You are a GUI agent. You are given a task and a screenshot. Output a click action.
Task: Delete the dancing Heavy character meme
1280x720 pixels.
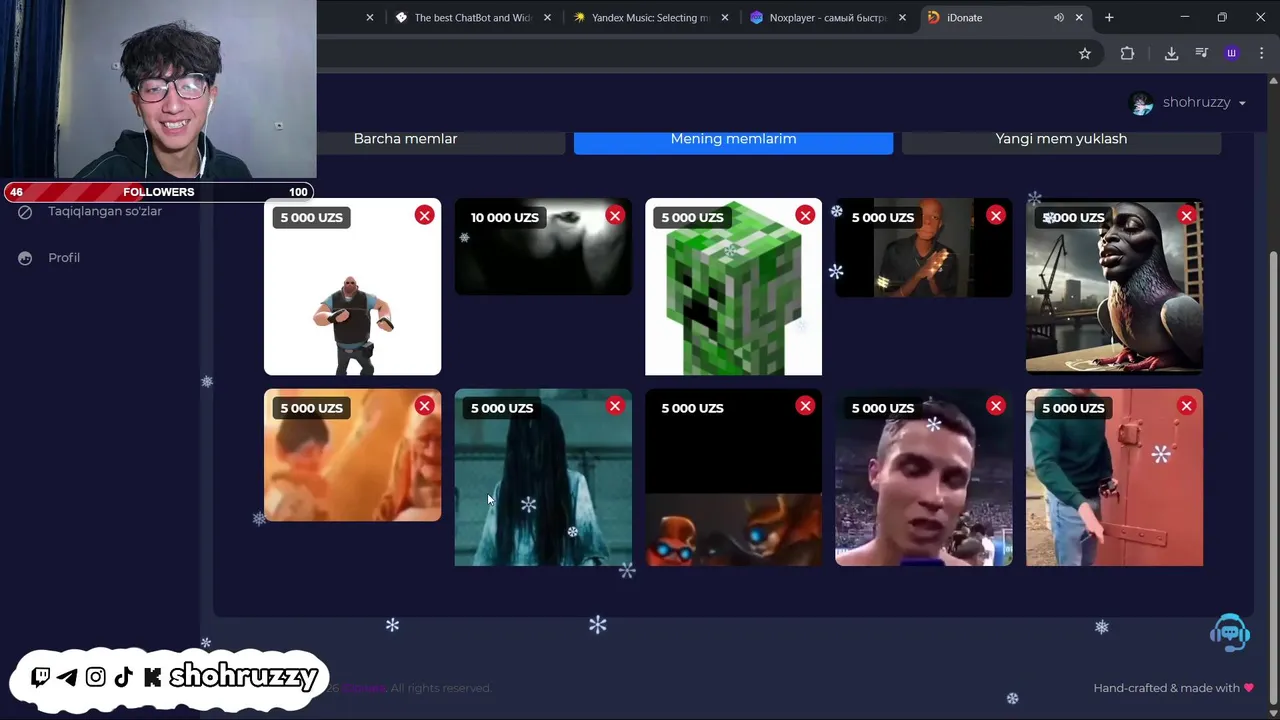pyautogui.click(x=425, y=215)
